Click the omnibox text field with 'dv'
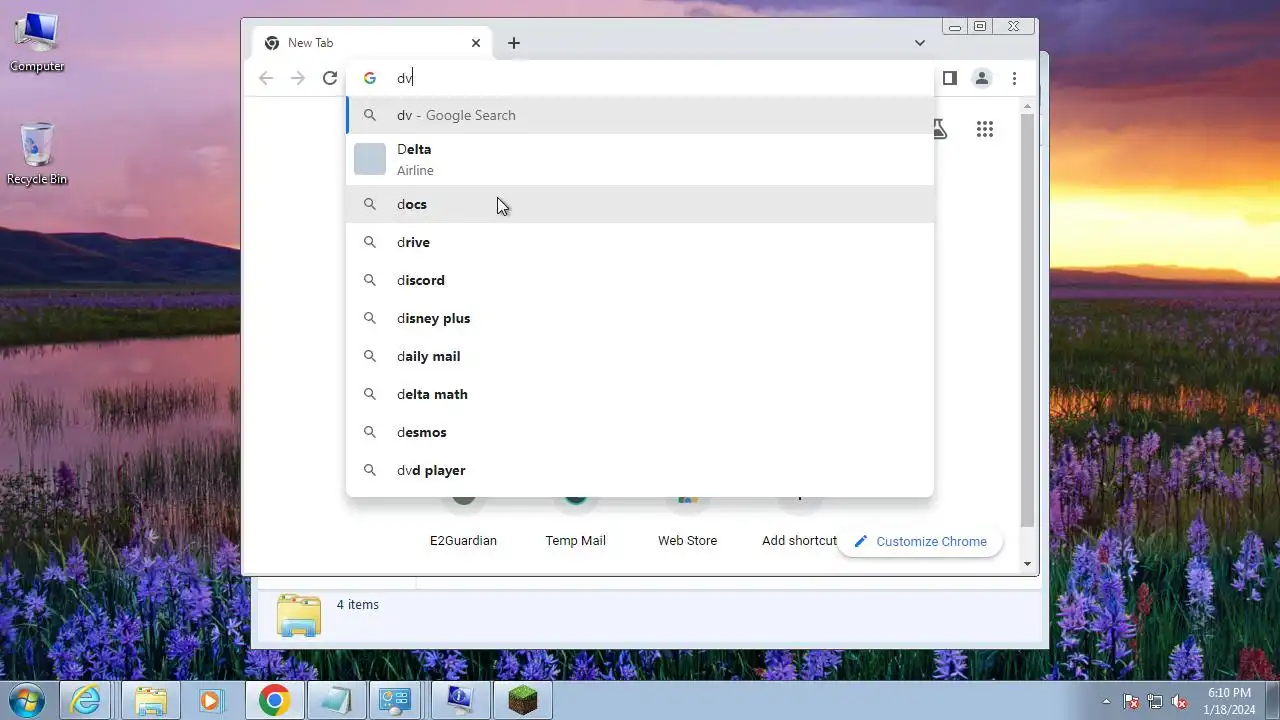This screenshot has width=1280, height=720. pyautogui.click(x=640, y=78)
